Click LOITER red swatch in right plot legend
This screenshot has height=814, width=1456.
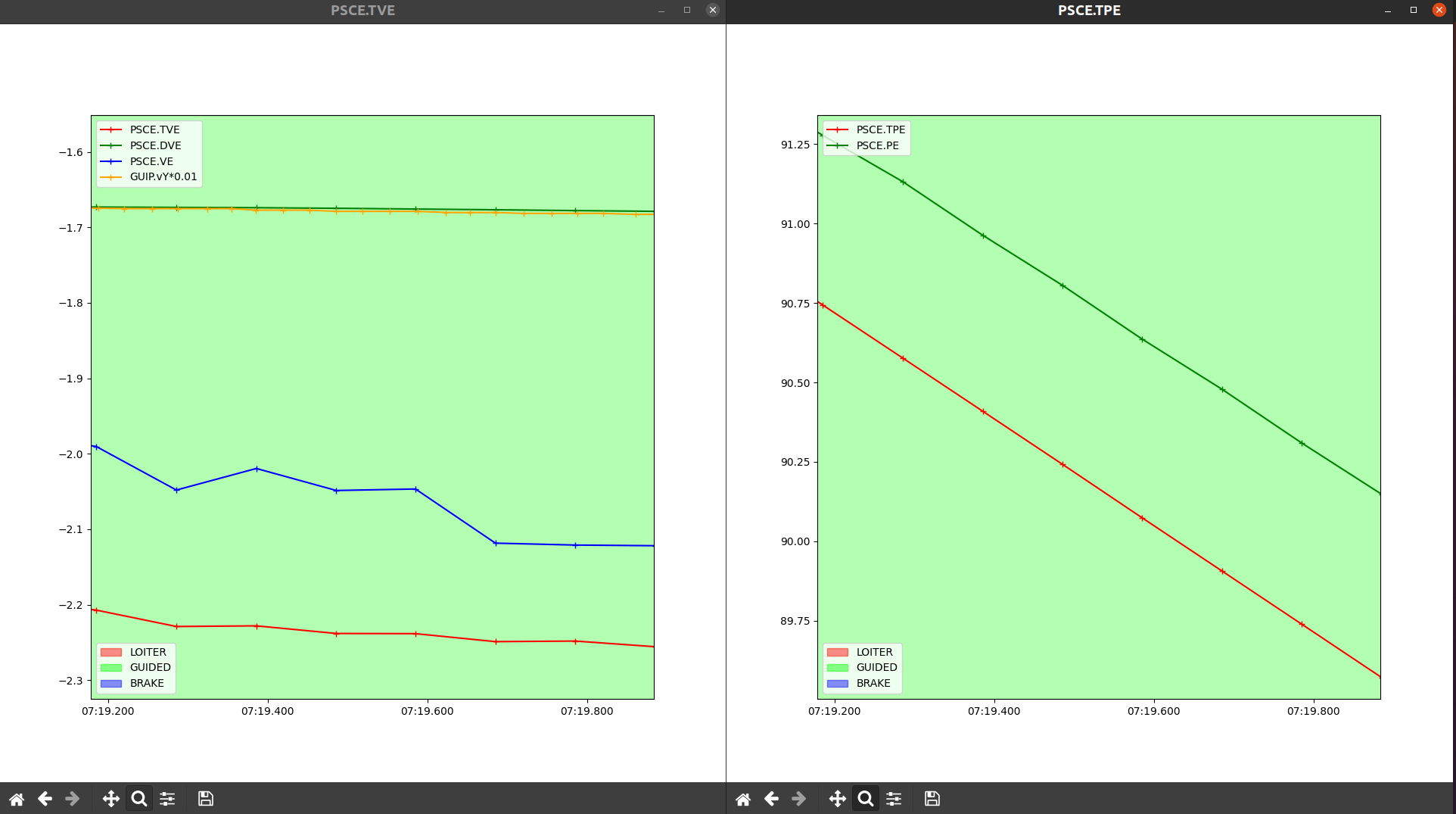[x=838, y=652]
